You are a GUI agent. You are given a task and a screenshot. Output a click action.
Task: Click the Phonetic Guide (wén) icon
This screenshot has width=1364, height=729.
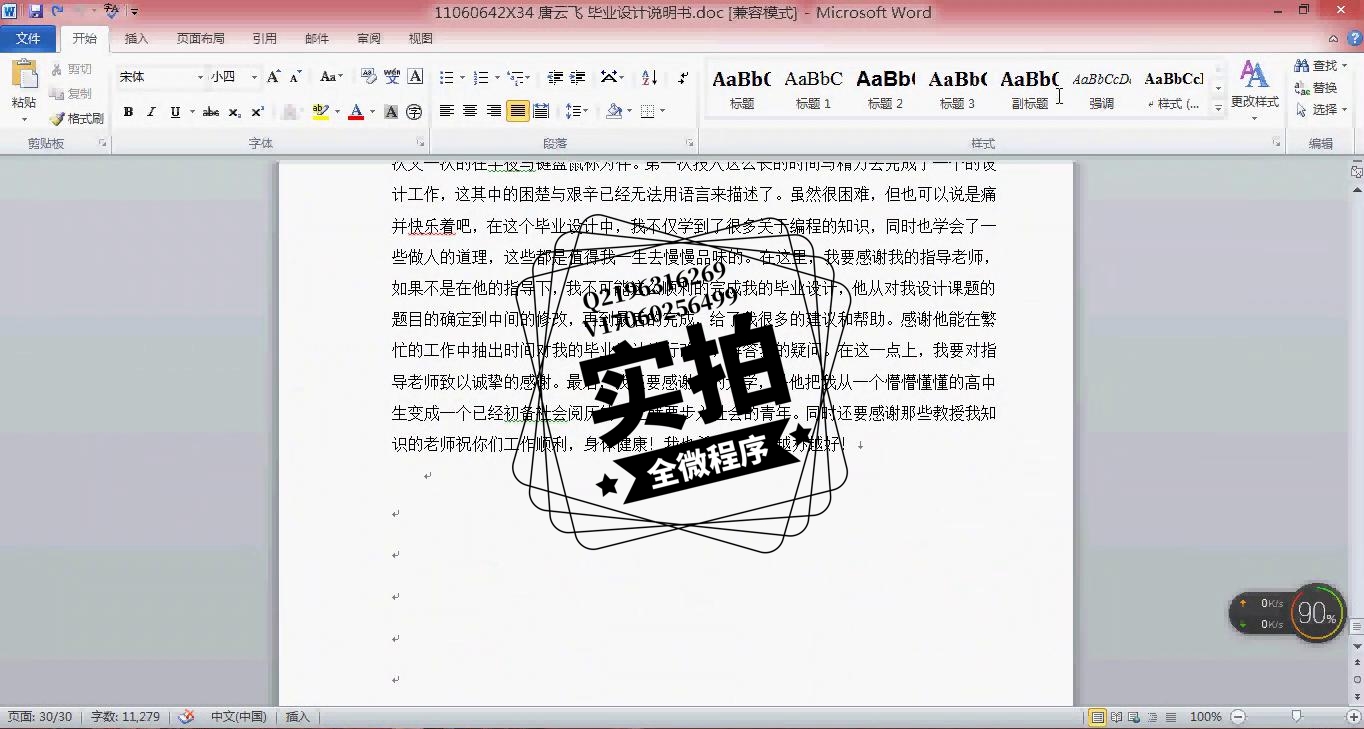pos(392,77)
